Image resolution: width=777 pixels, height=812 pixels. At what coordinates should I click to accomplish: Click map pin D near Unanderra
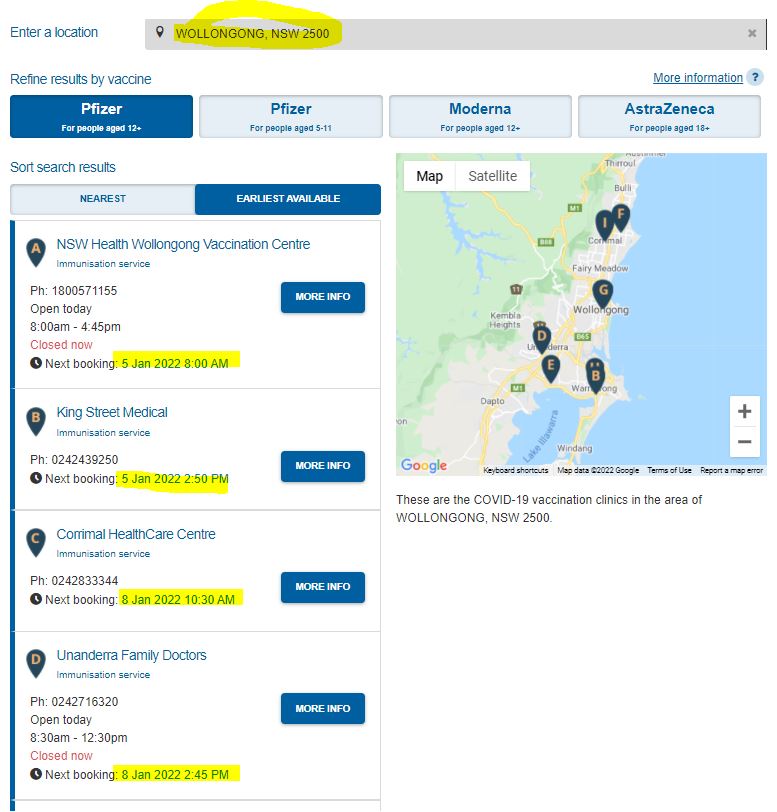pyautogui.click(x=541, y=339)
